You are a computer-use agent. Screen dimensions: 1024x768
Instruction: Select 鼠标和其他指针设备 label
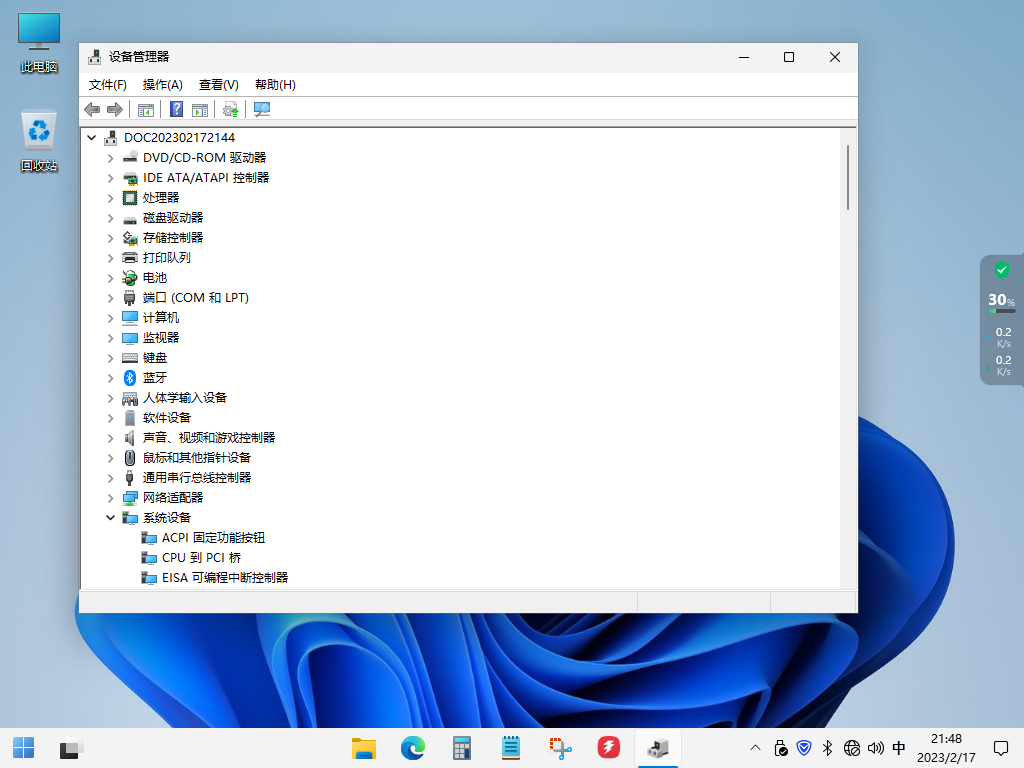[197, 458]
